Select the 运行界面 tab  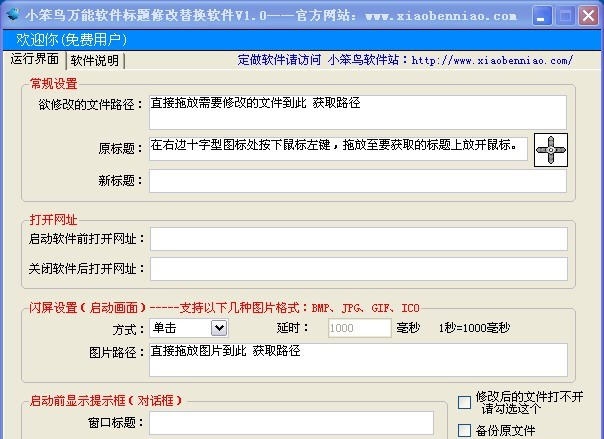(35, 59)
